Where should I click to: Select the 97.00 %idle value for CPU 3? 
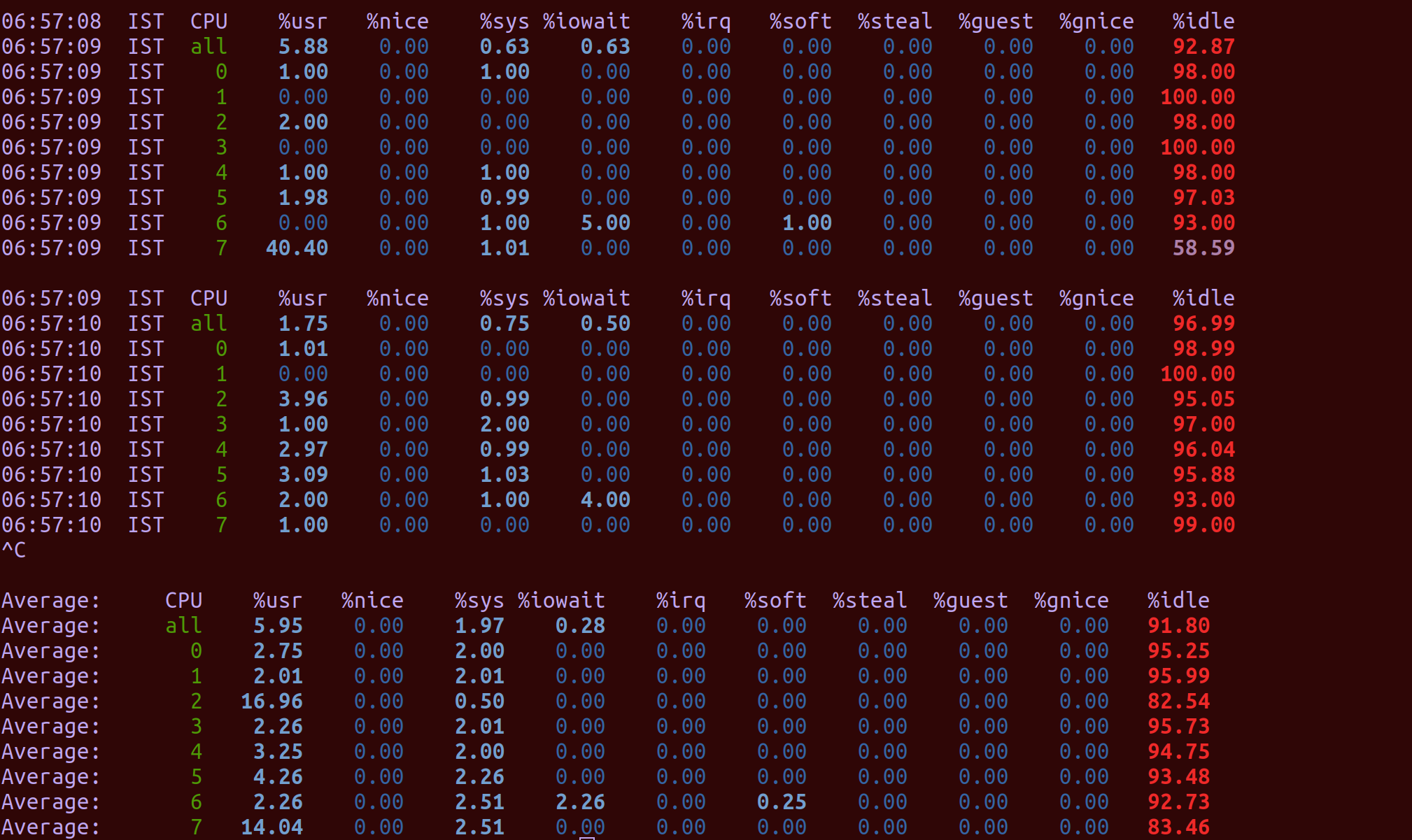[1203, 425]
